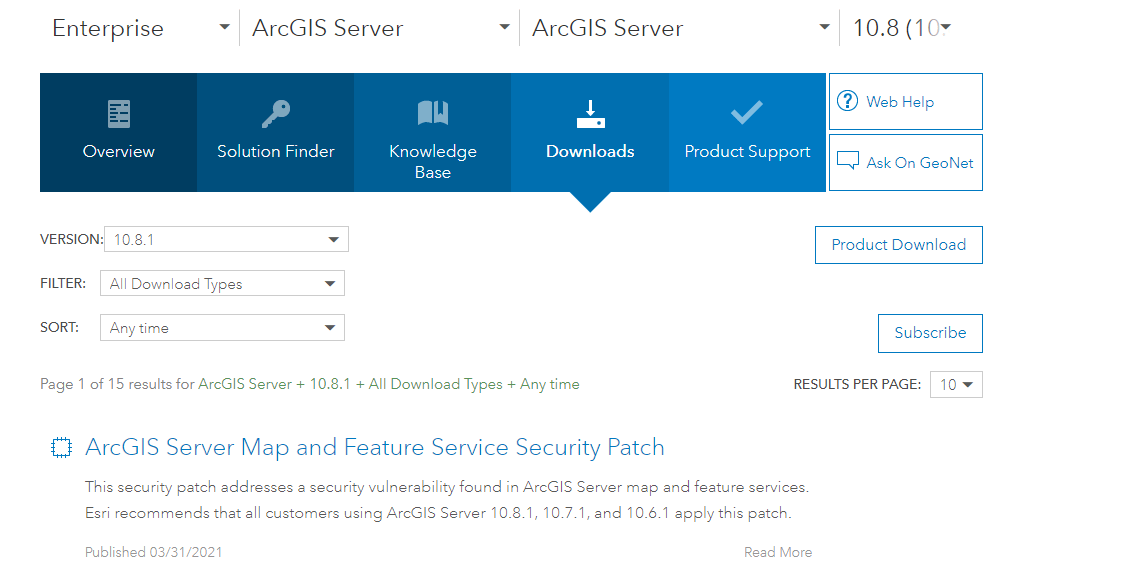Click the Product Support checkmark icon

coord(747,113)
